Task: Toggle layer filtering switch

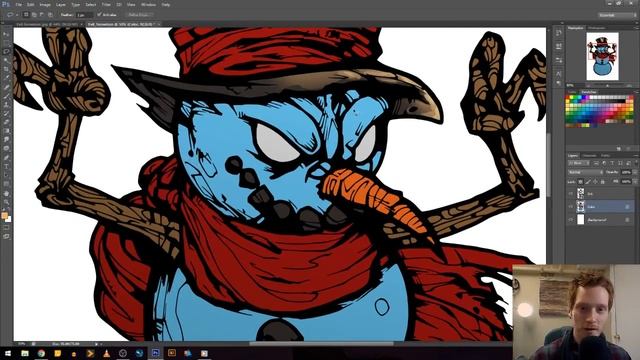Action: pyautogui.click(x=635, y=163)
